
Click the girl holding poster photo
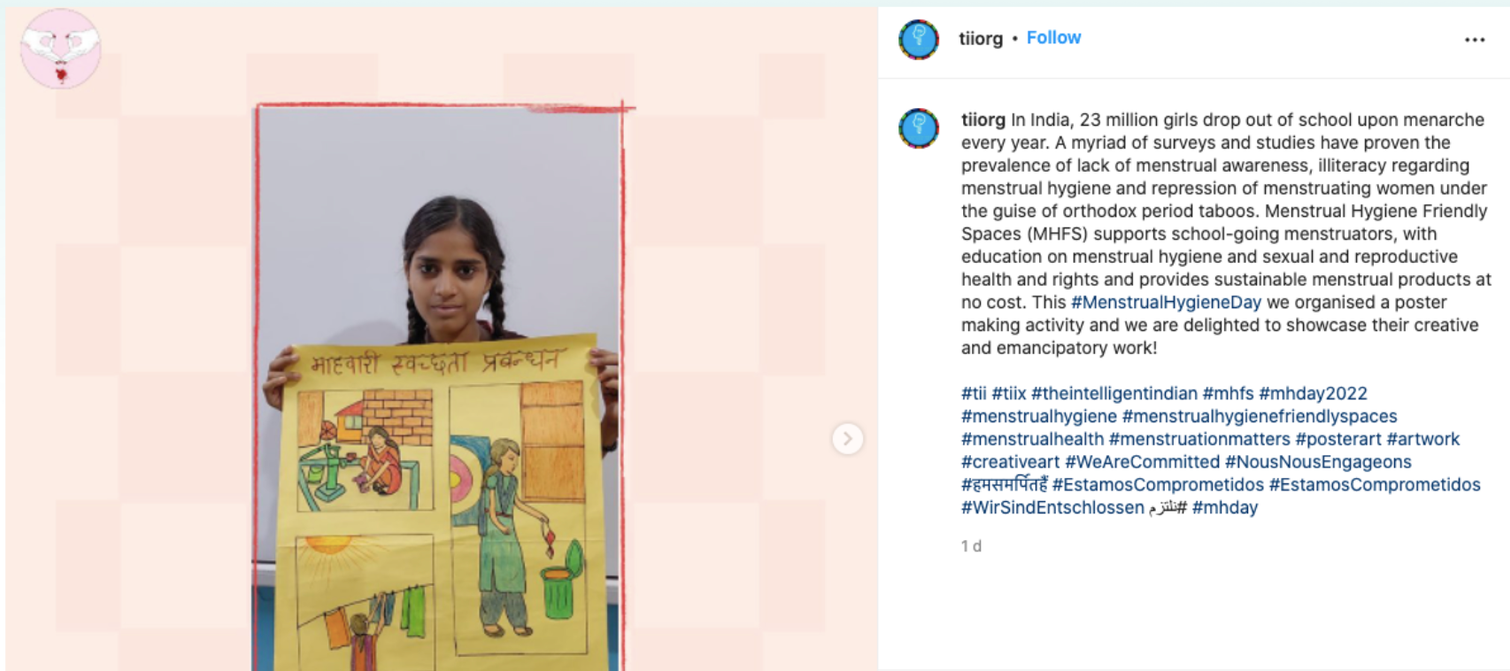pyautogui.click(x=438, y=388)
